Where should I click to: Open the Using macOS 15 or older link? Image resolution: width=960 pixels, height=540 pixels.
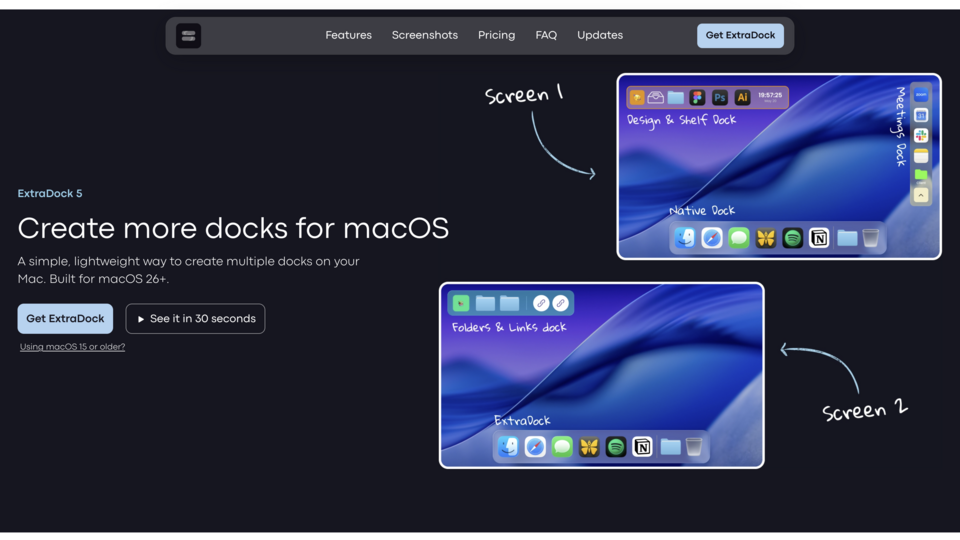72,347
